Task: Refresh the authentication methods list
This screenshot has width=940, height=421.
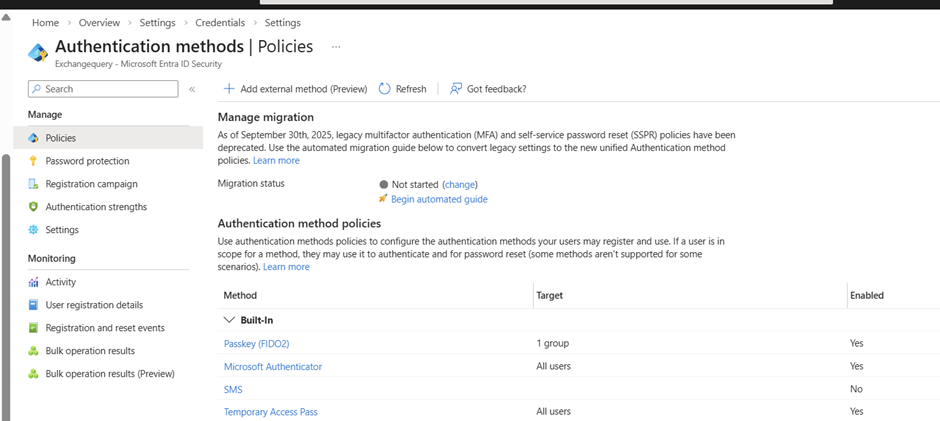Action: pos(402,89)
